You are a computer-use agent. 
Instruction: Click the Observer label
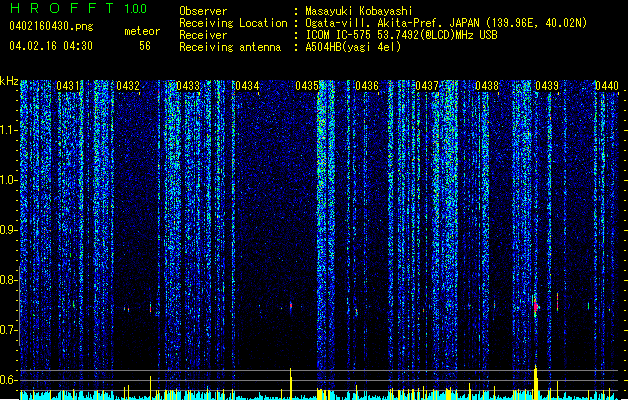coord(203,11)
